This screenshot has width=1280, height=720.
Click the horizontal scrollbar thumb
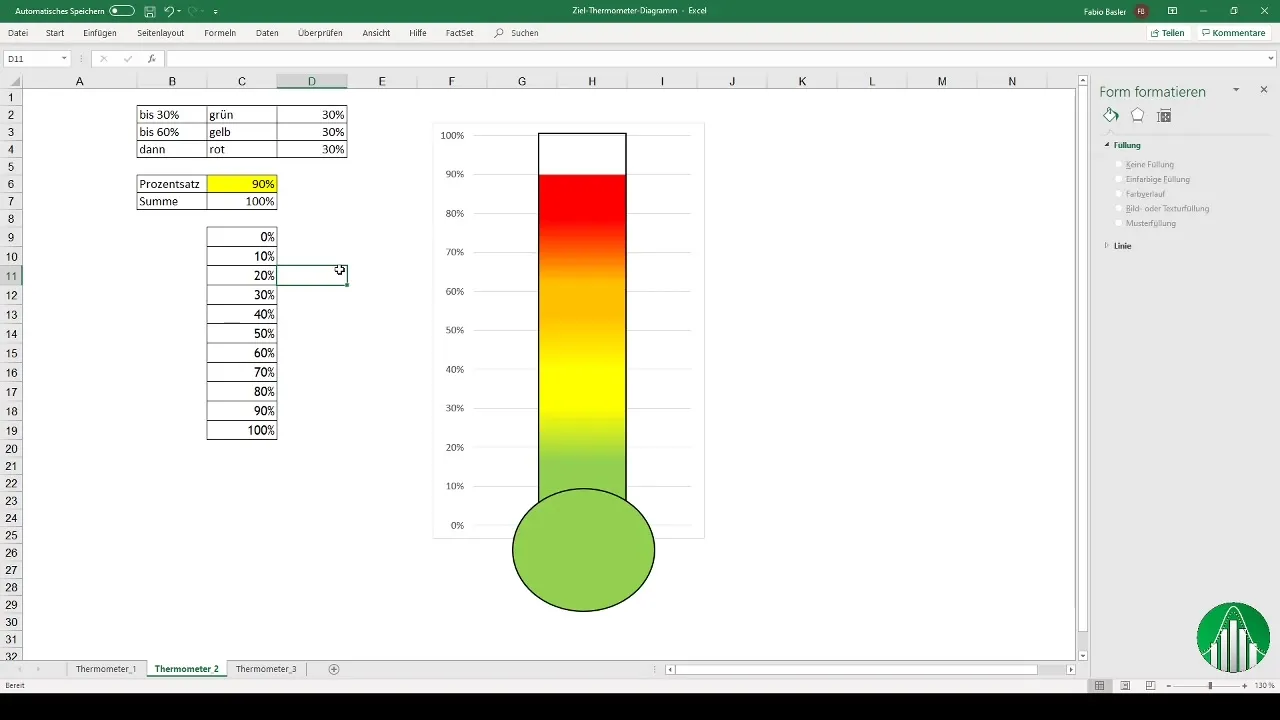point(856,669)
